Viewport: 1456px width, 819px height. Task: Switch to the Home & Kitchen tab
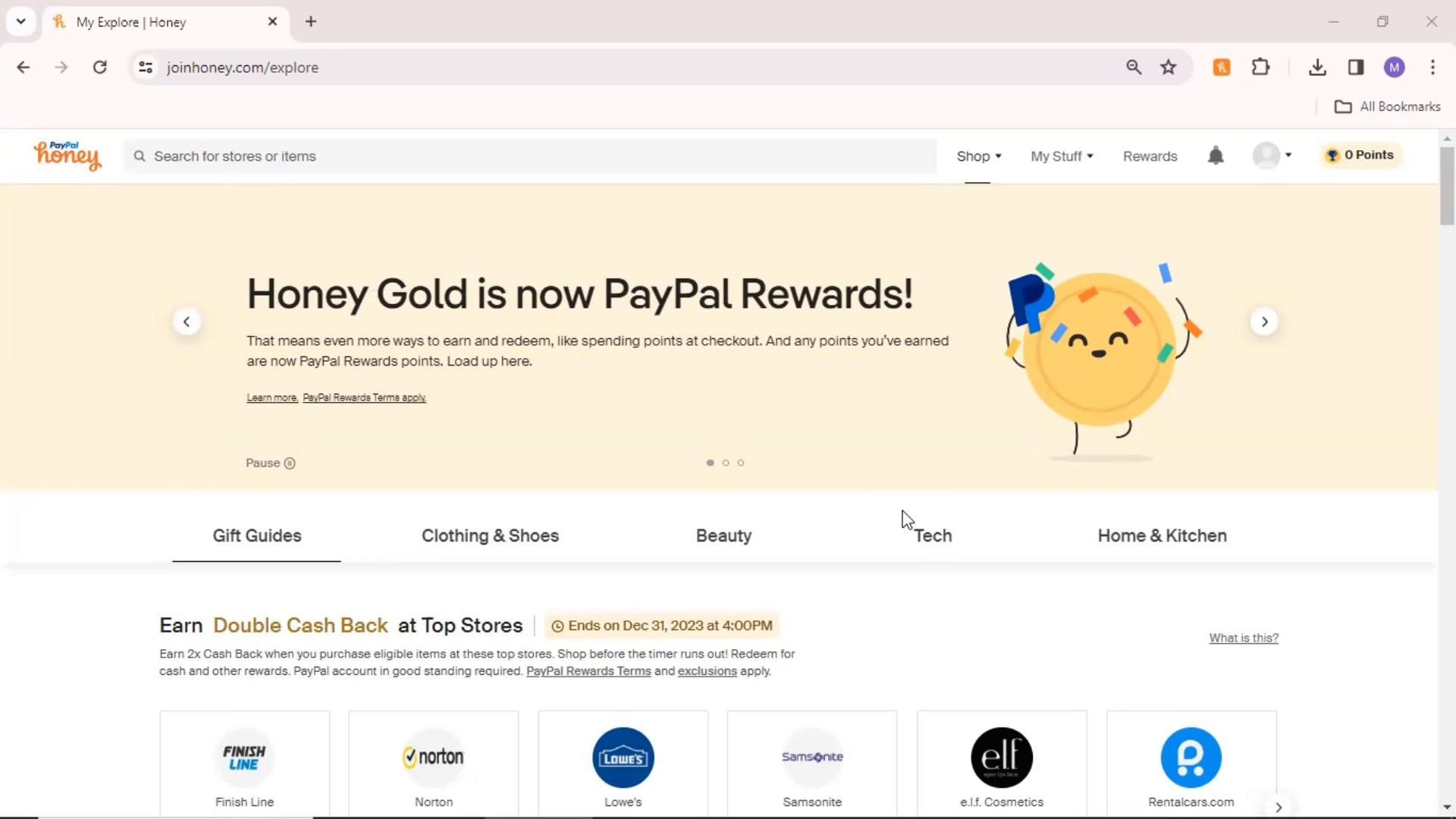[1162, 535]
